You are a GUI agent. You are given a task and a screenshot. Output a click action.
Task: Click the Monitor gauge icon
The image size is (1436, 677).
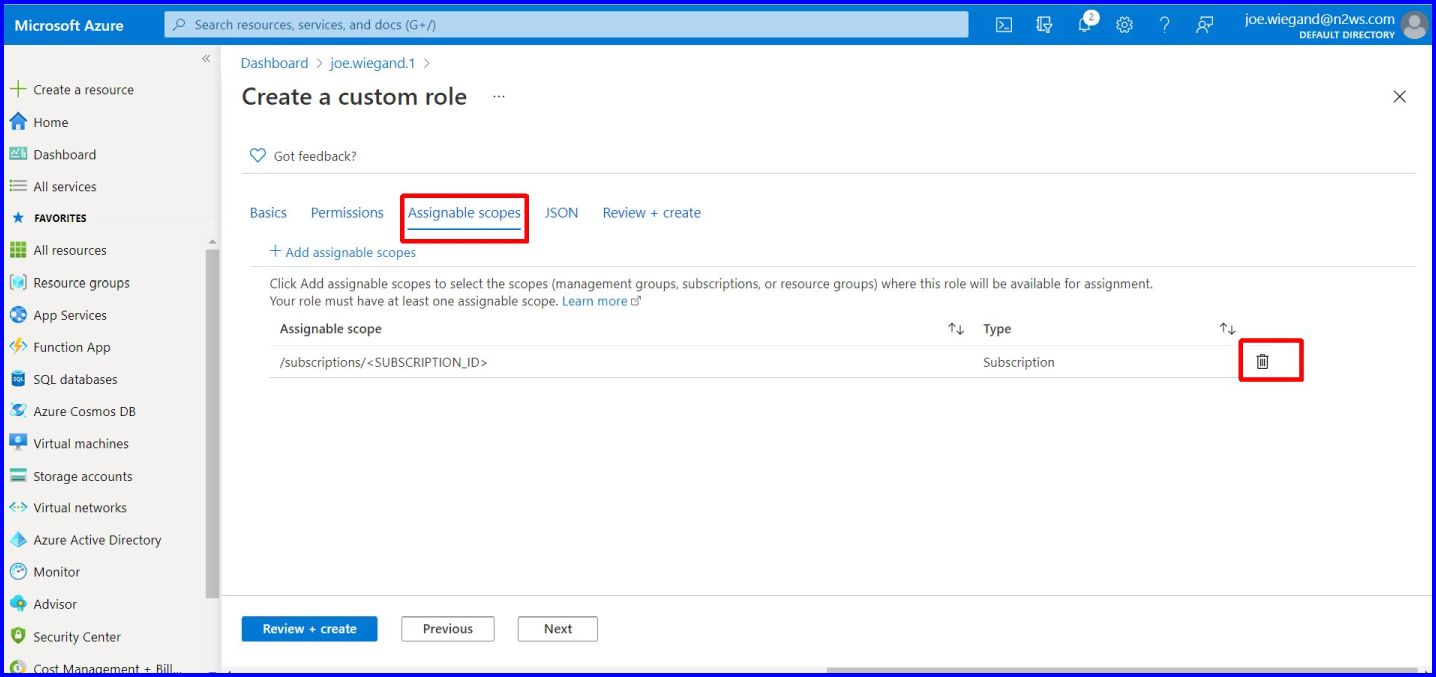click(x=18, y=572)
